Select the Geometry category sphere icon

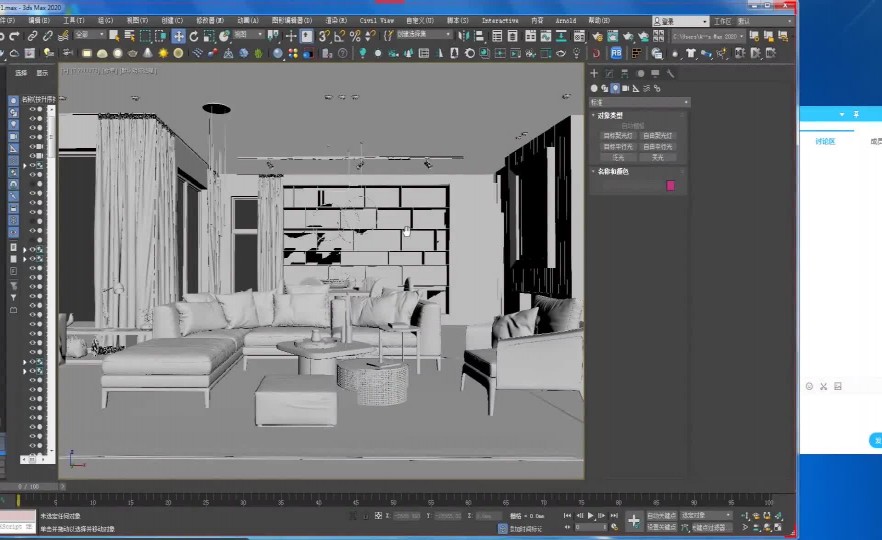pos(594,88)
